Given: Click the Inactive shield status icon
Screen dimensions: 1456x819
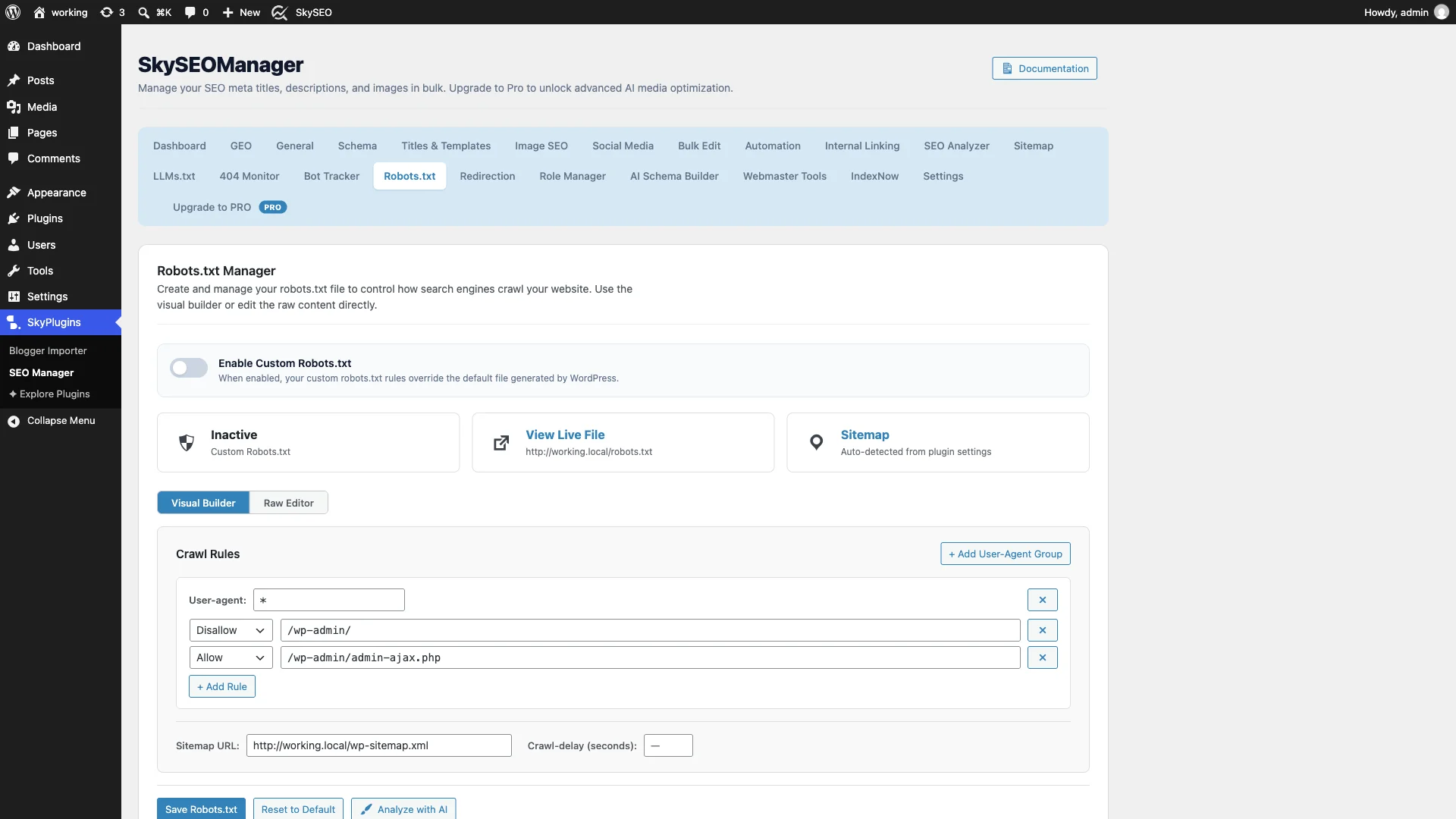Looking at the screenshot, I should click(x=187, y=443).
